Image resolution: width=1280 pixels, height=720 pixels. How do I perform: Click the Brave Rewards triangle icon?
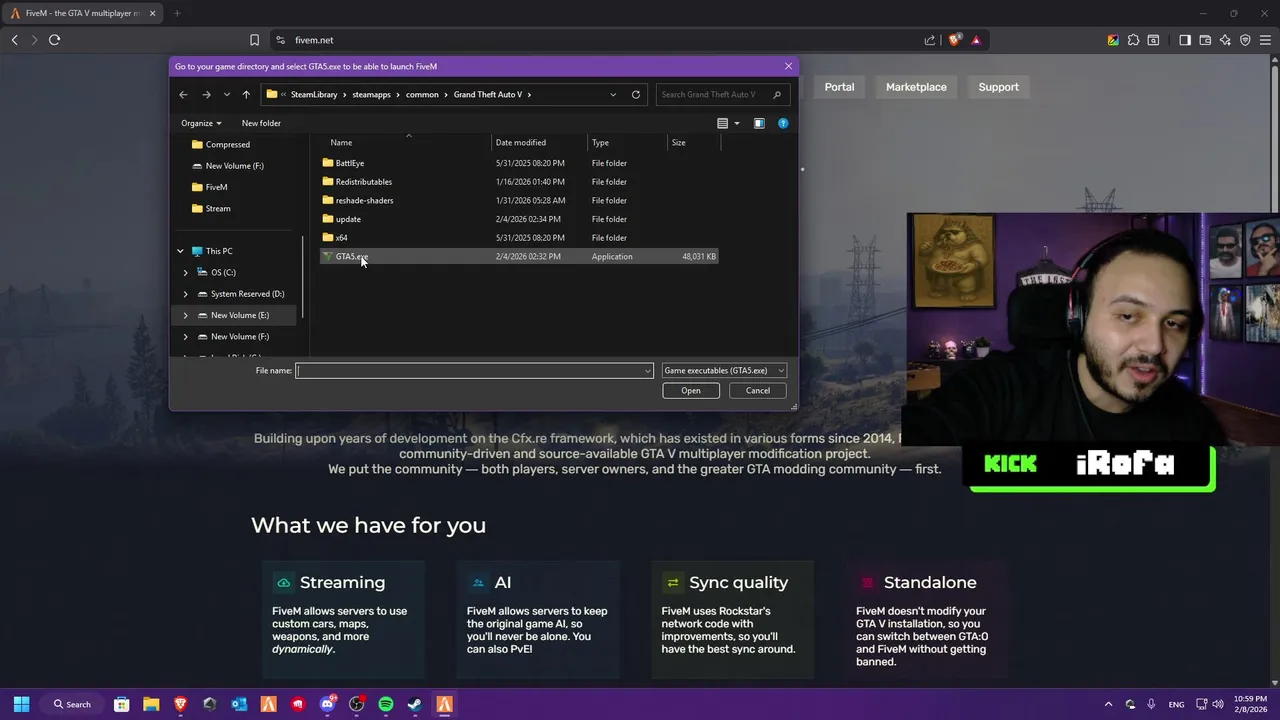coord(976,40)
